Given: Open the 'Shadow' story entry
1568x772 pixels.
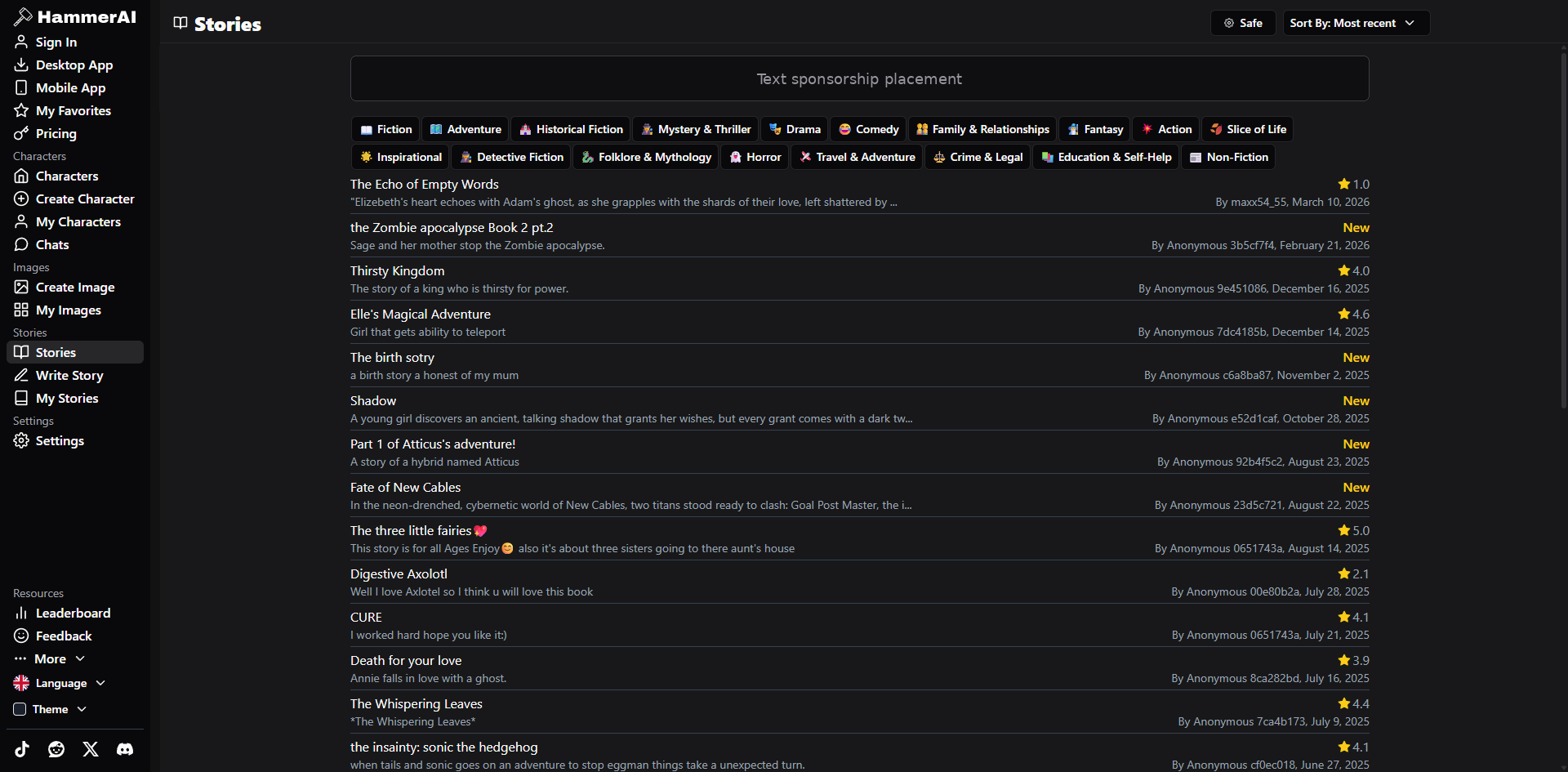Looking at the screenshot, I should tap(859, 409).
